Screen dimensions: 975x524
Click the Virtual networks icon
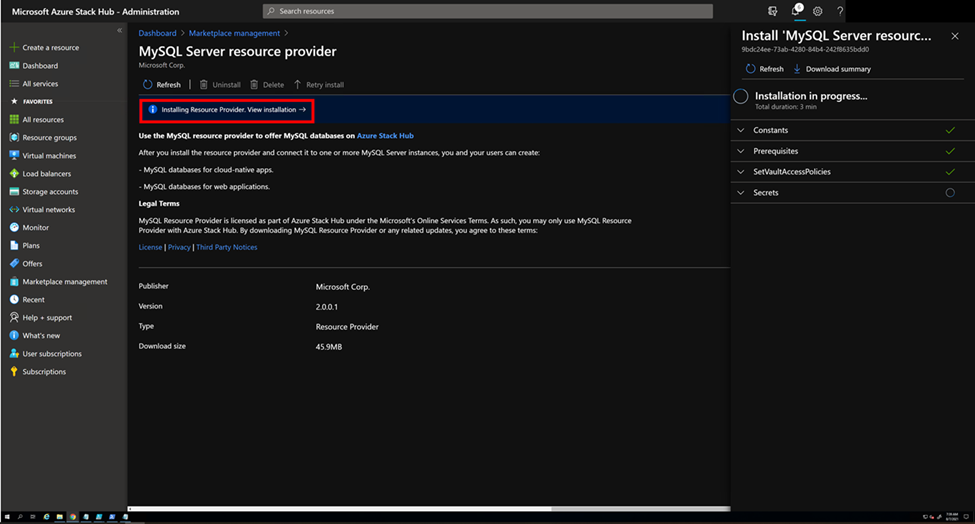coord(14,209)
